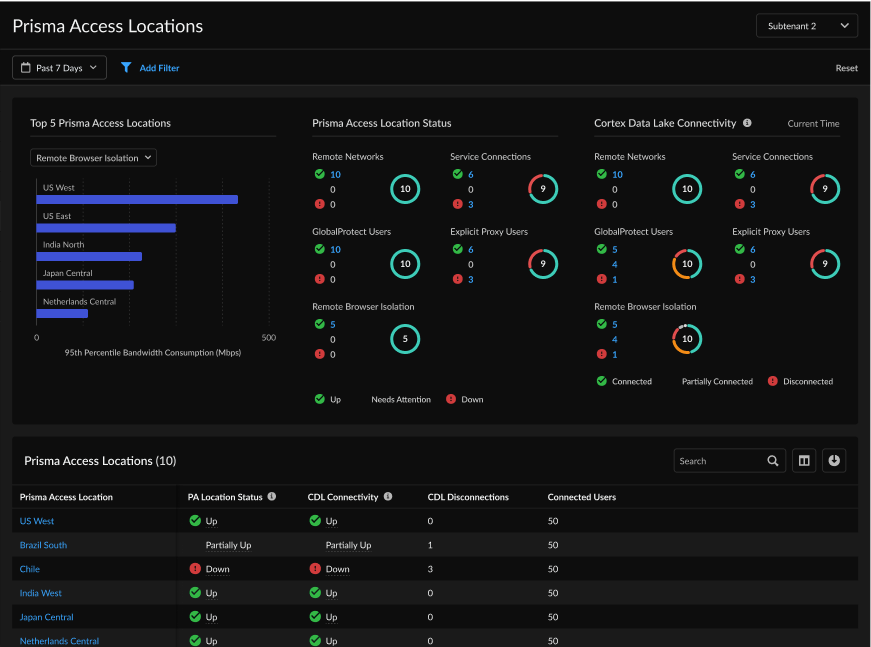Sort by CDL Disconnections column header

tap(468, 497)
